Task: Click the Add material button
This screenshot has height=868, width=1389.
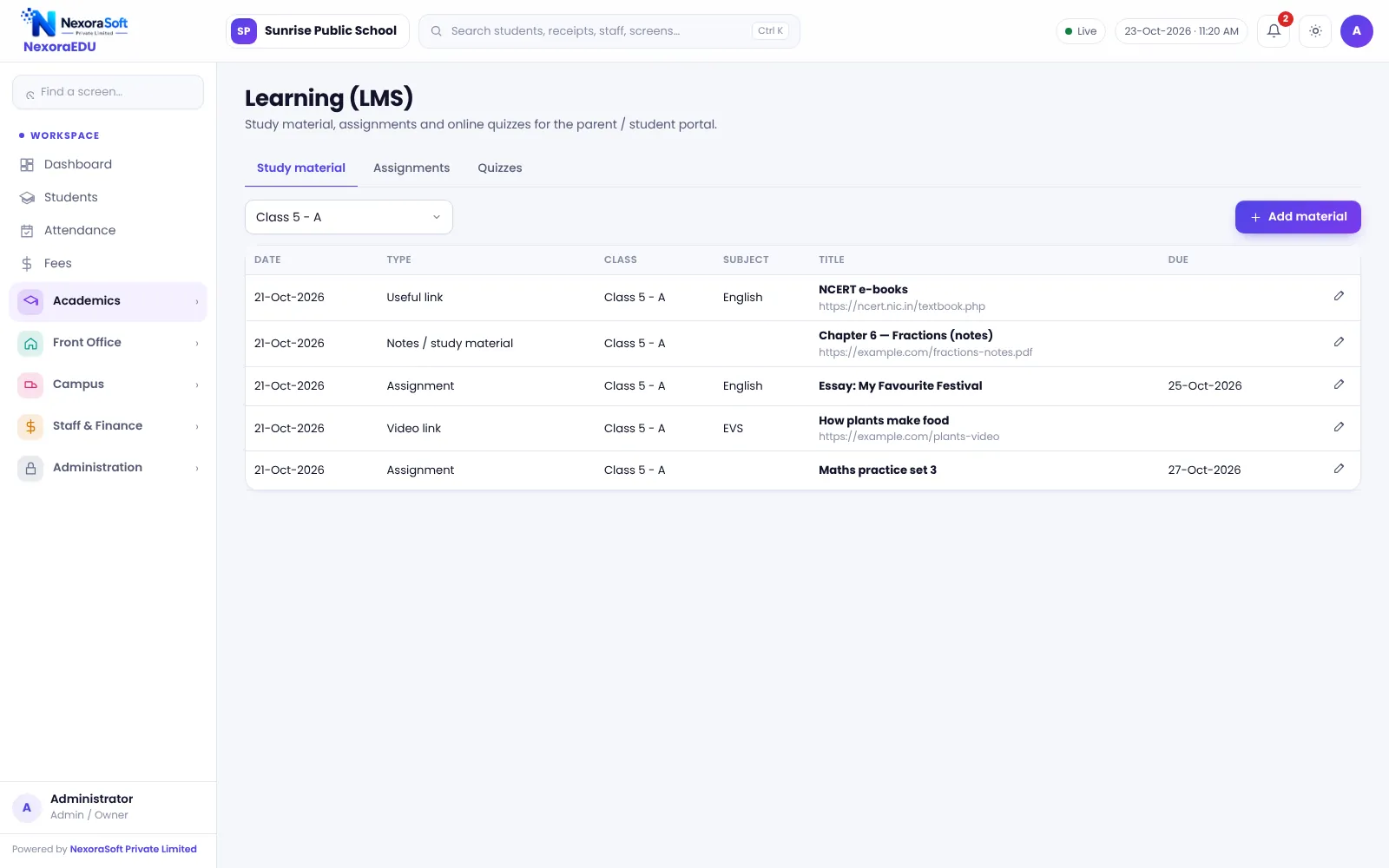Action: coord(1298,217)
